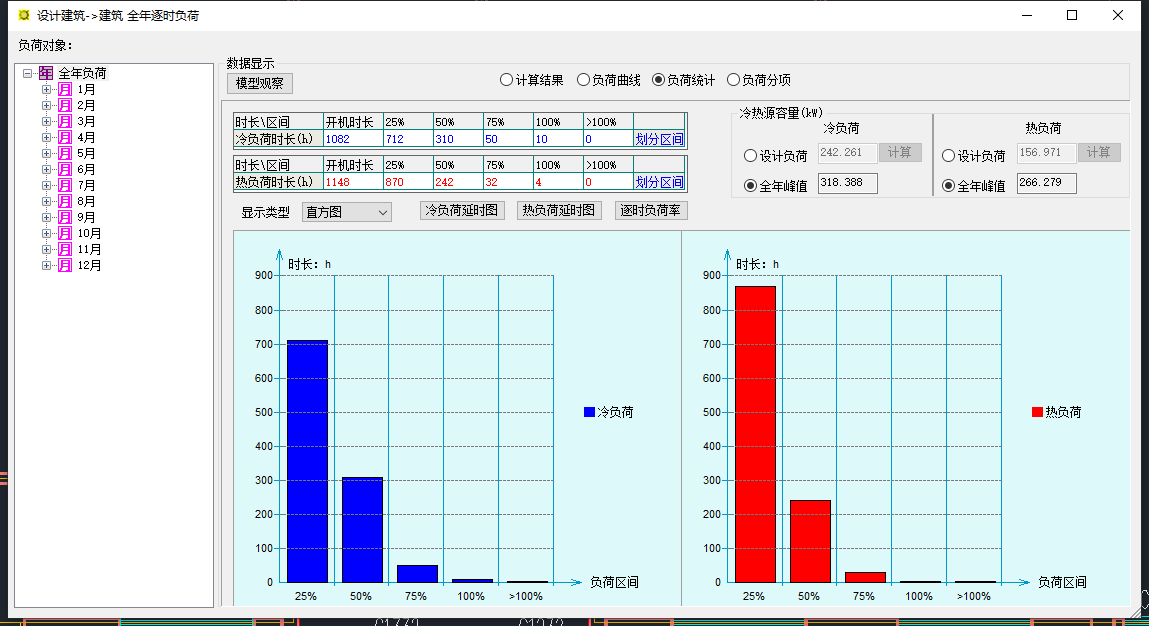Select the 10月 month icon

(x=64, y=233)
